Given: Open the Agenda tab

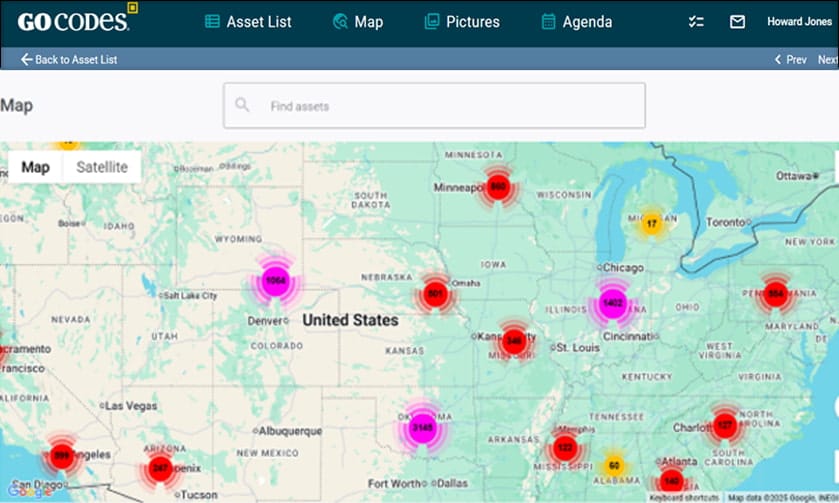Looking at the screenshot, I should 576,22.
